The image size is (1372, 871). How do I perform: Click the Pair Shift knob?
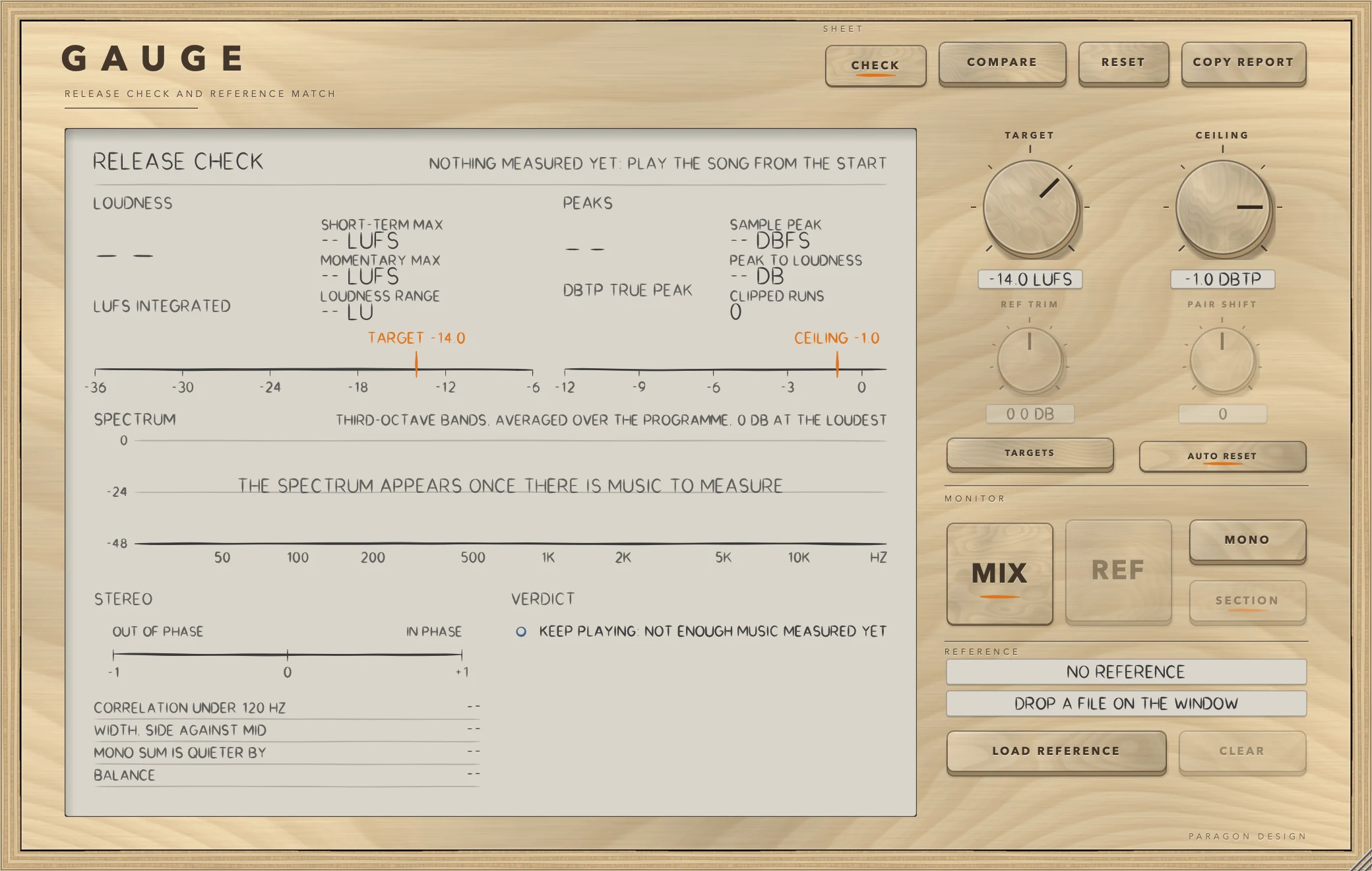pyautogui.click(x=1222, y=360)
